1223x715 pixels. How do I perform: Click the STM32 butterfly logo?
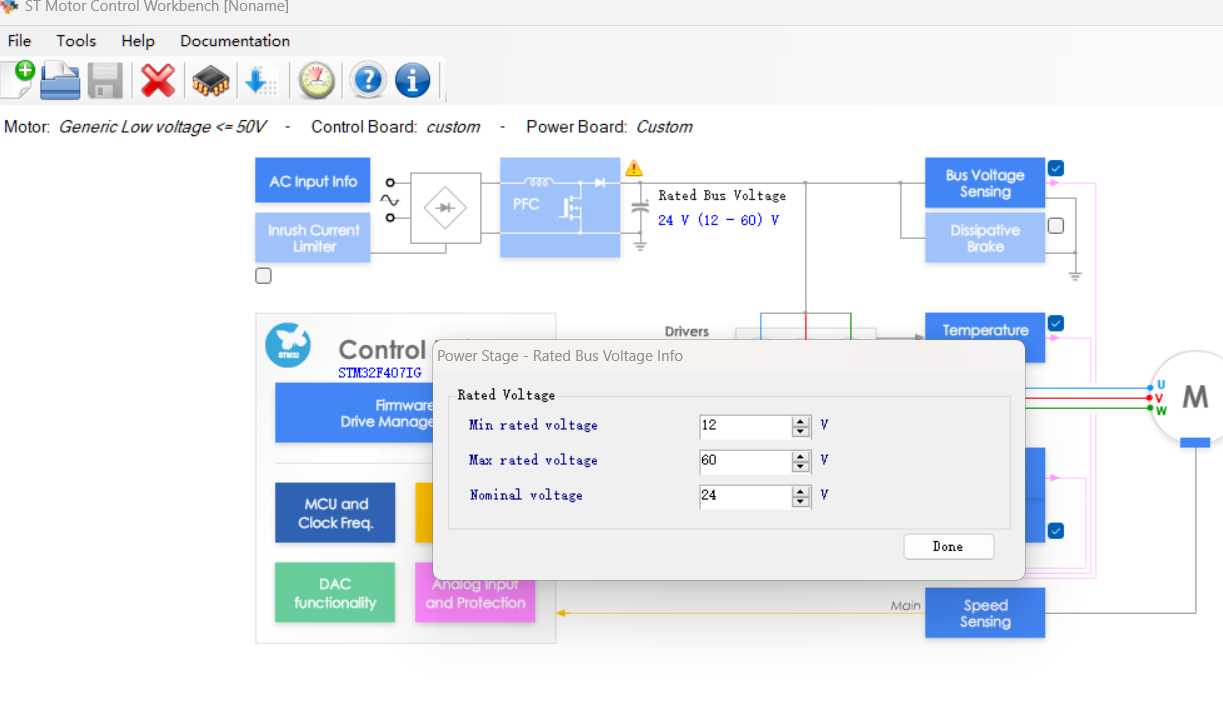(x=288, y=345)
